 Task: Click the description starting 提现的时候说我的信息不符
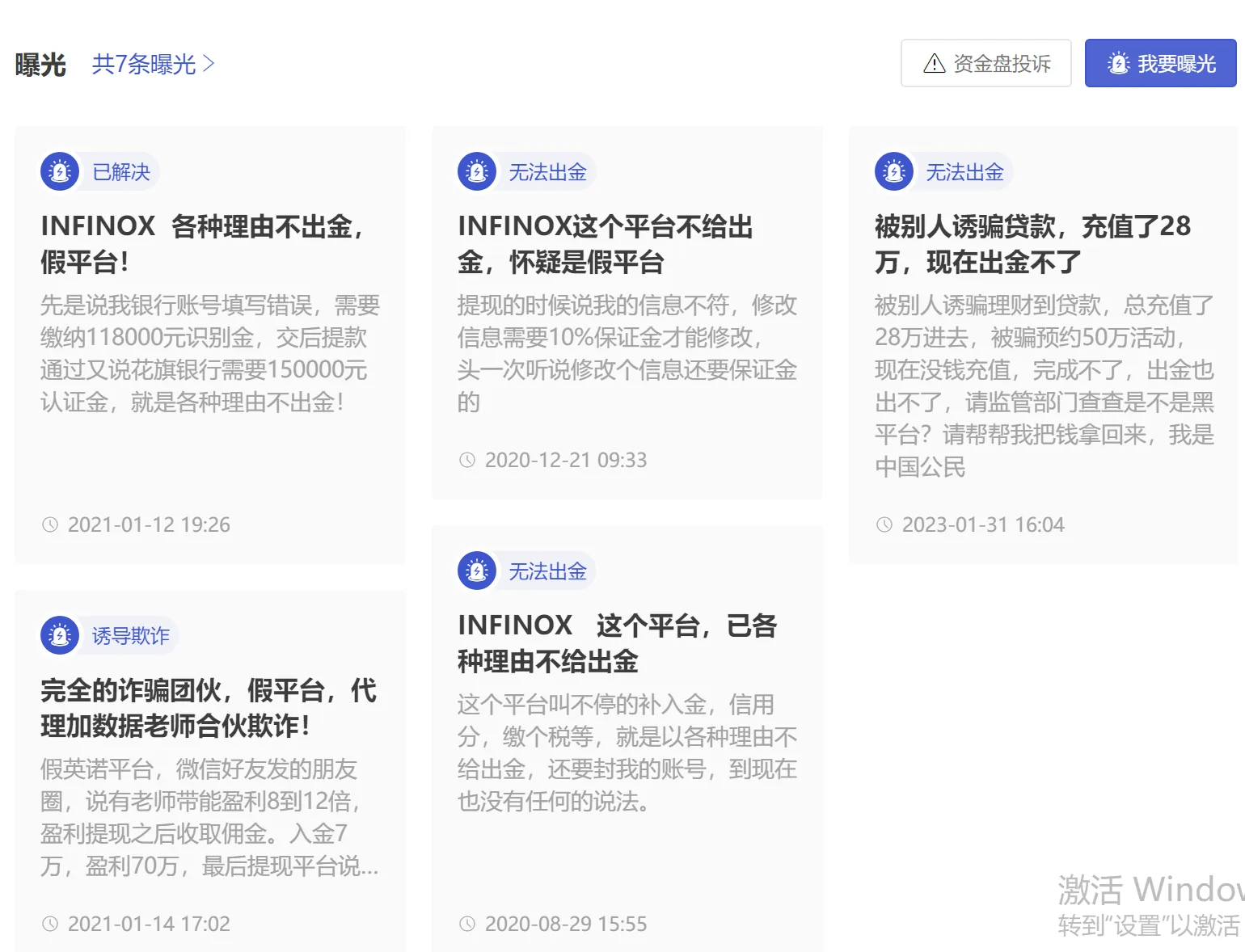[627, 353]
